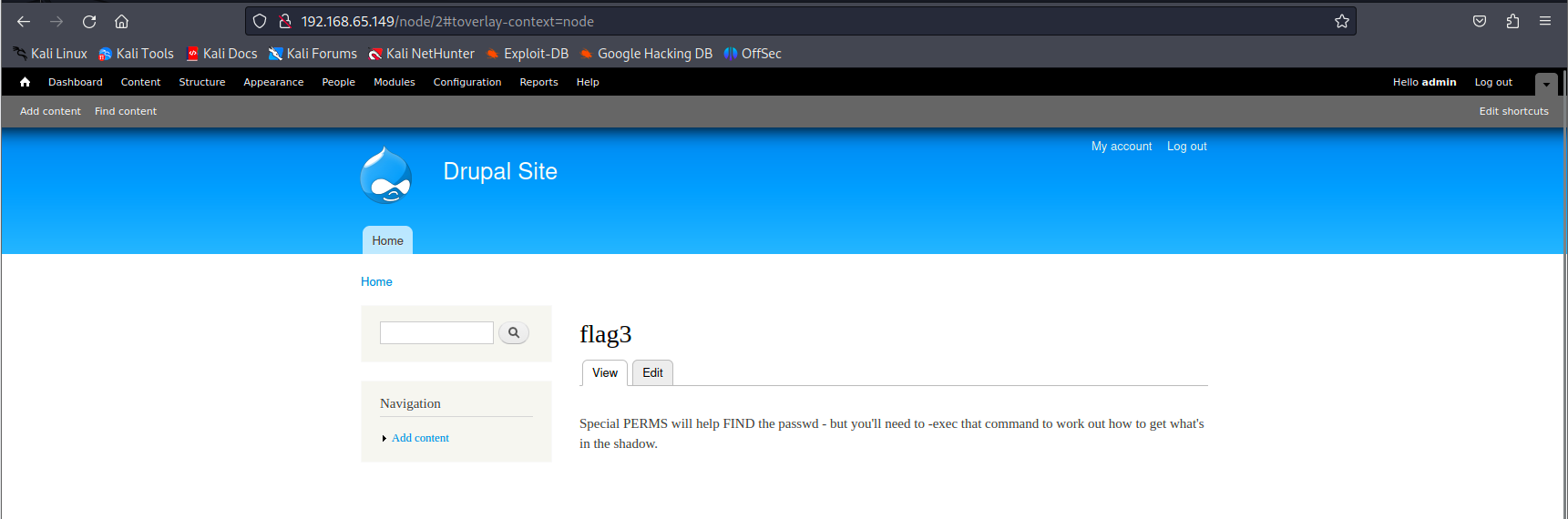
Task: Open the browser extensions icon
Action: click(1512, 22)
